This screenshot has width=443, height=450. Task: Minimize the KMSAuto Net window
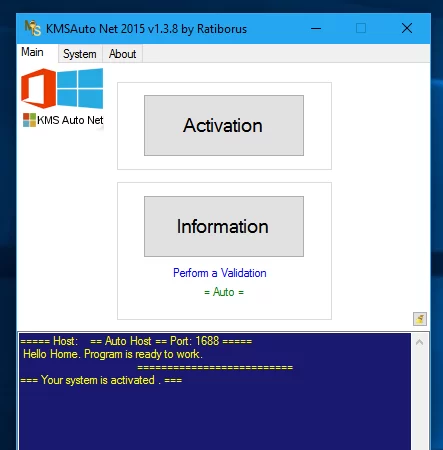point(316,29)
